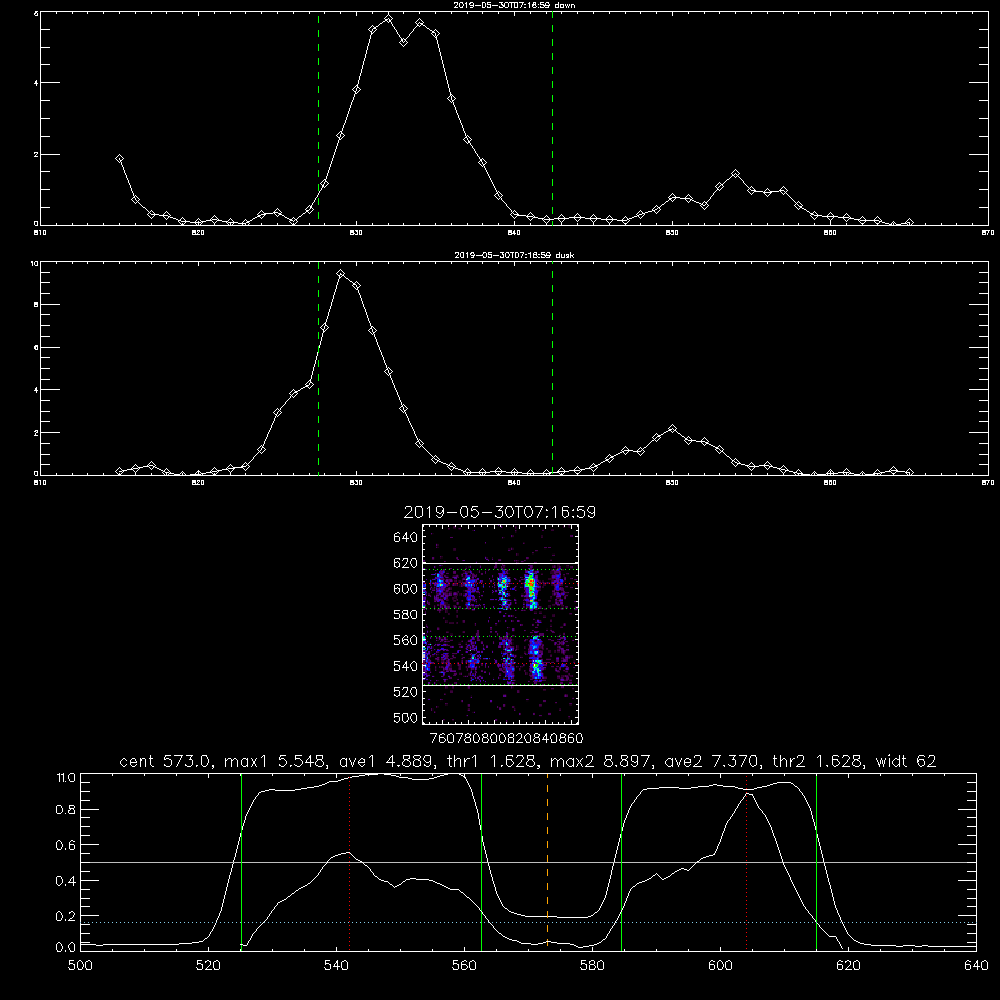The height and width of the screenshot is (1000, 1000).
Task: Click the secondary peak diamond near 850 in the dusk plot
Action: (672, 429)
